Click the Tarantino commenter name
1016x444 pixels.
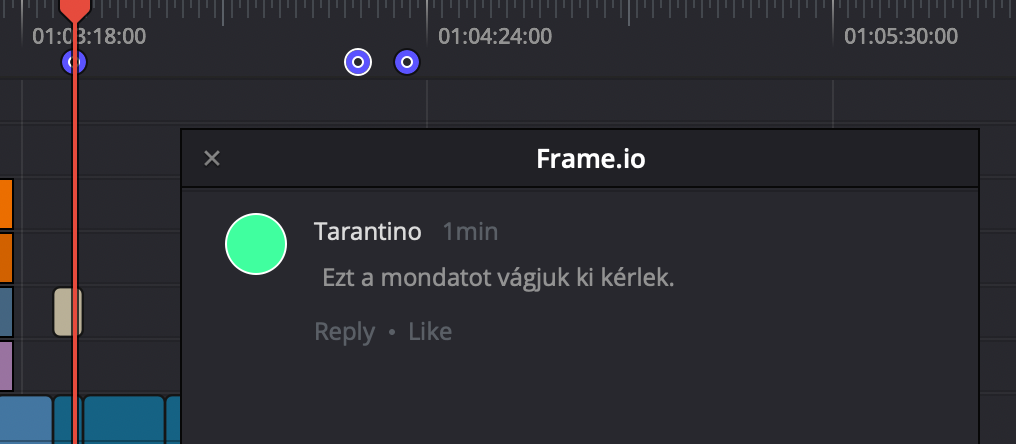(367, 232)
